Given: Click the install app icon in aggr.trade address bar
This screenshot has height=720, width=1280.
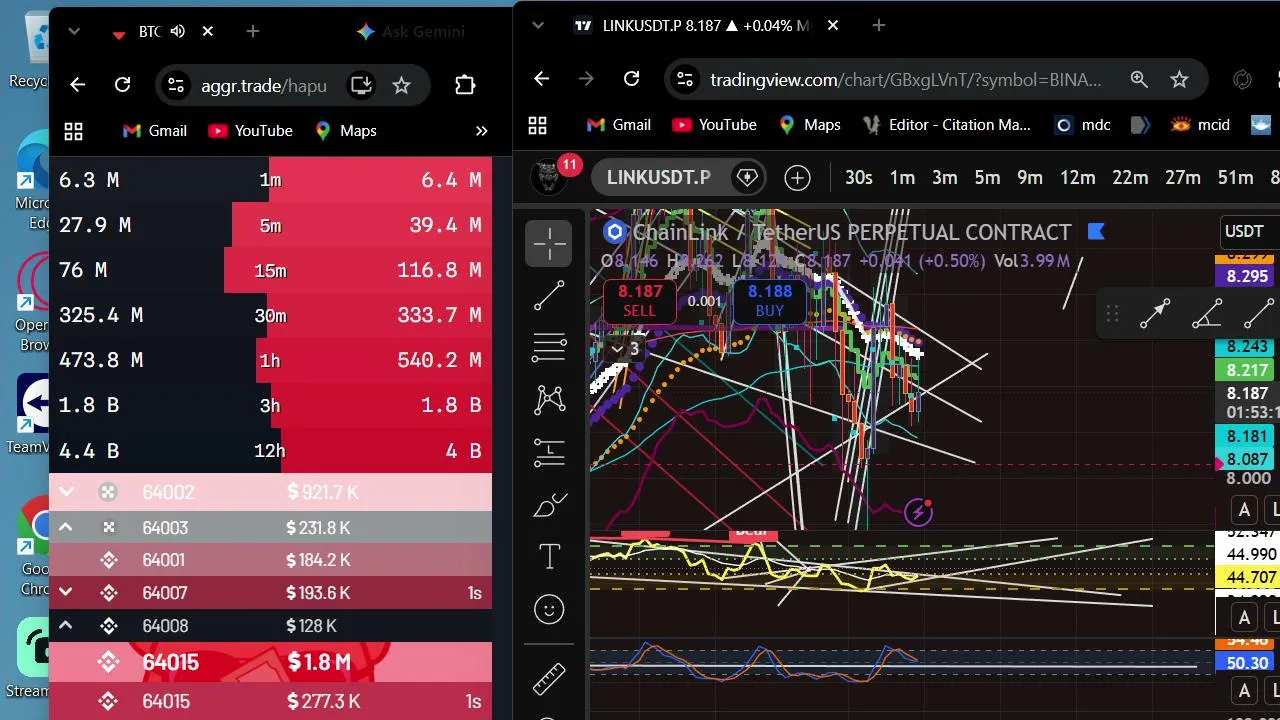Looking at the screenshot, I should [x=360, y=85].
